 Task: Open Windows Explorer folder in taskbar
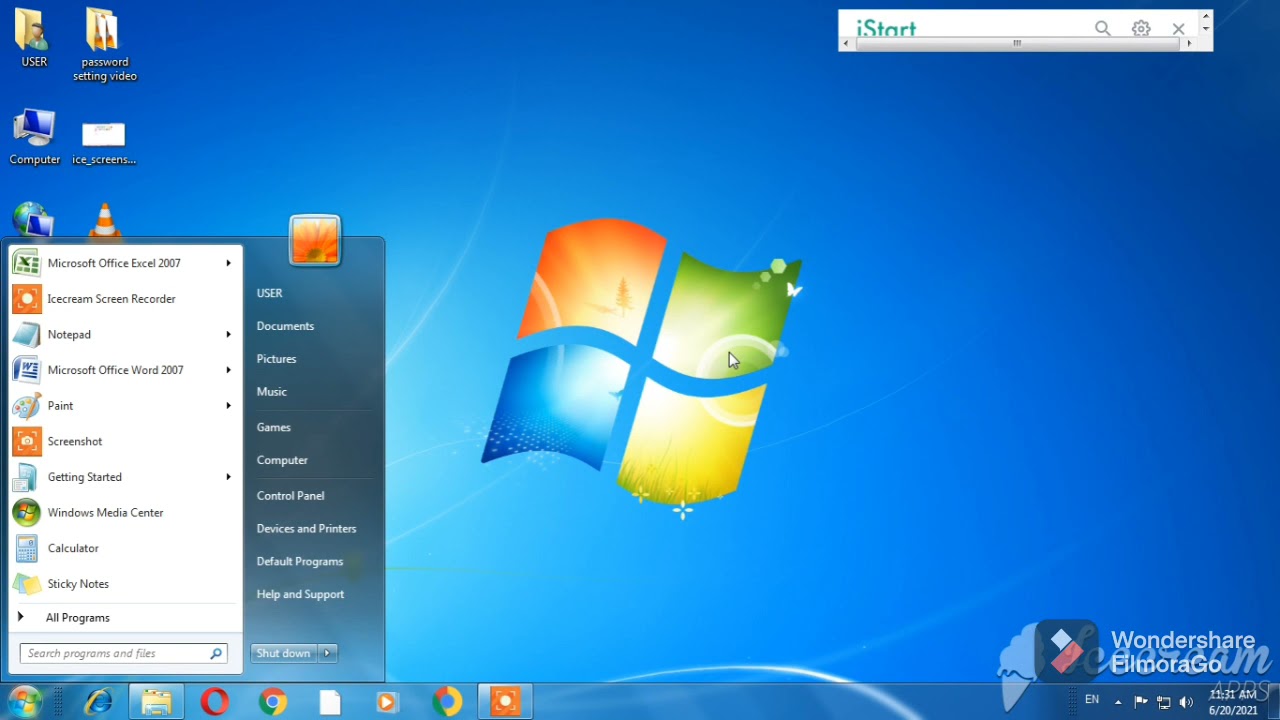pos(156,702)
